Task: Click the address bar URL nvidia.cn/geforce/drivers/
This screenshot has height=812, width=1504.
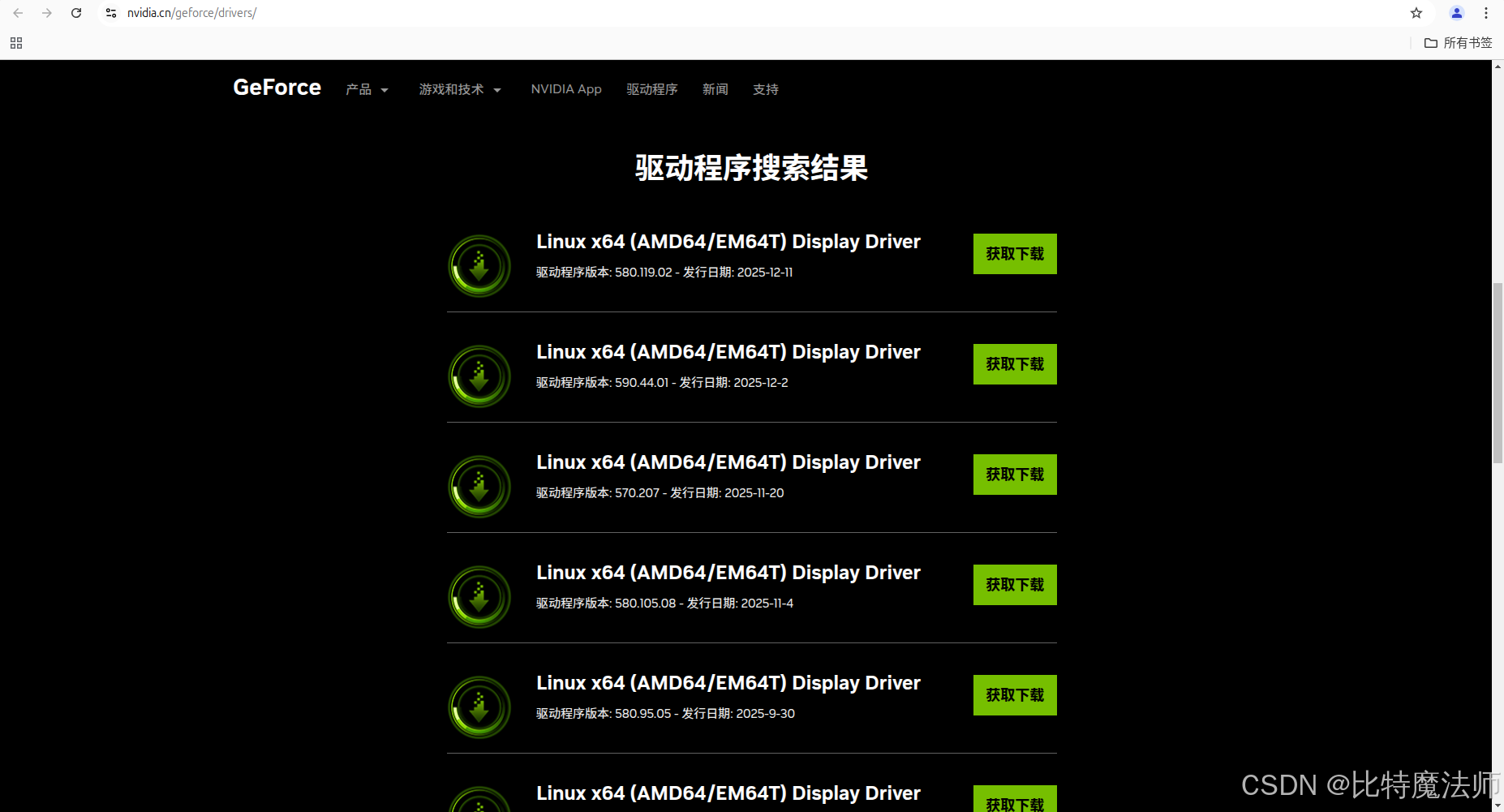Action: (x=191, y=13)
